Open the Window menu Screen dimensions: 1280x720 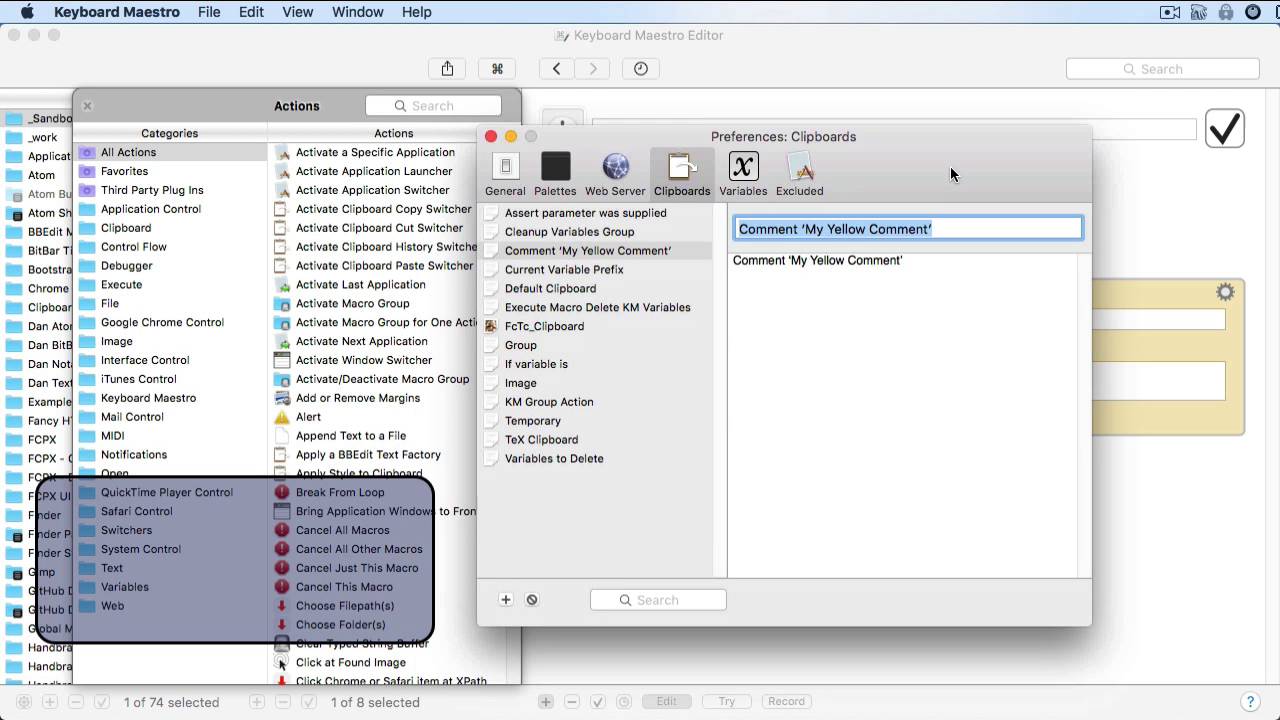357,12
